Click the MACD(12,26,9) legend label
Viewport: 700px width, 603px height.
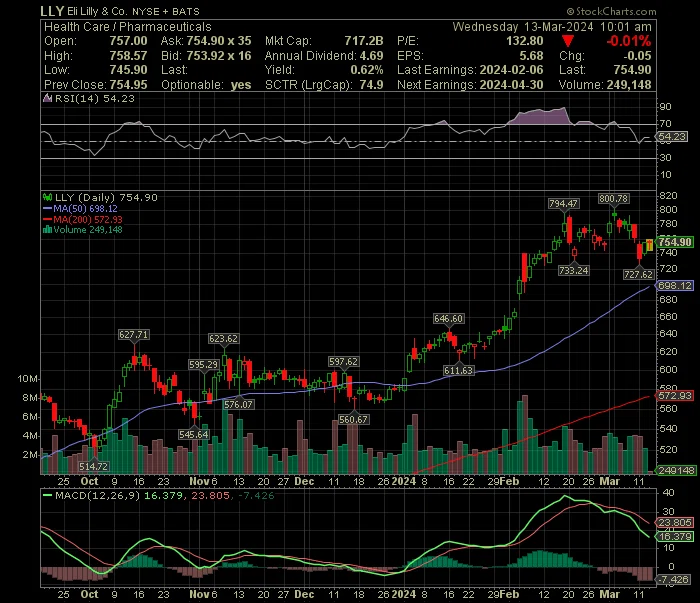[x=97, y=495]
